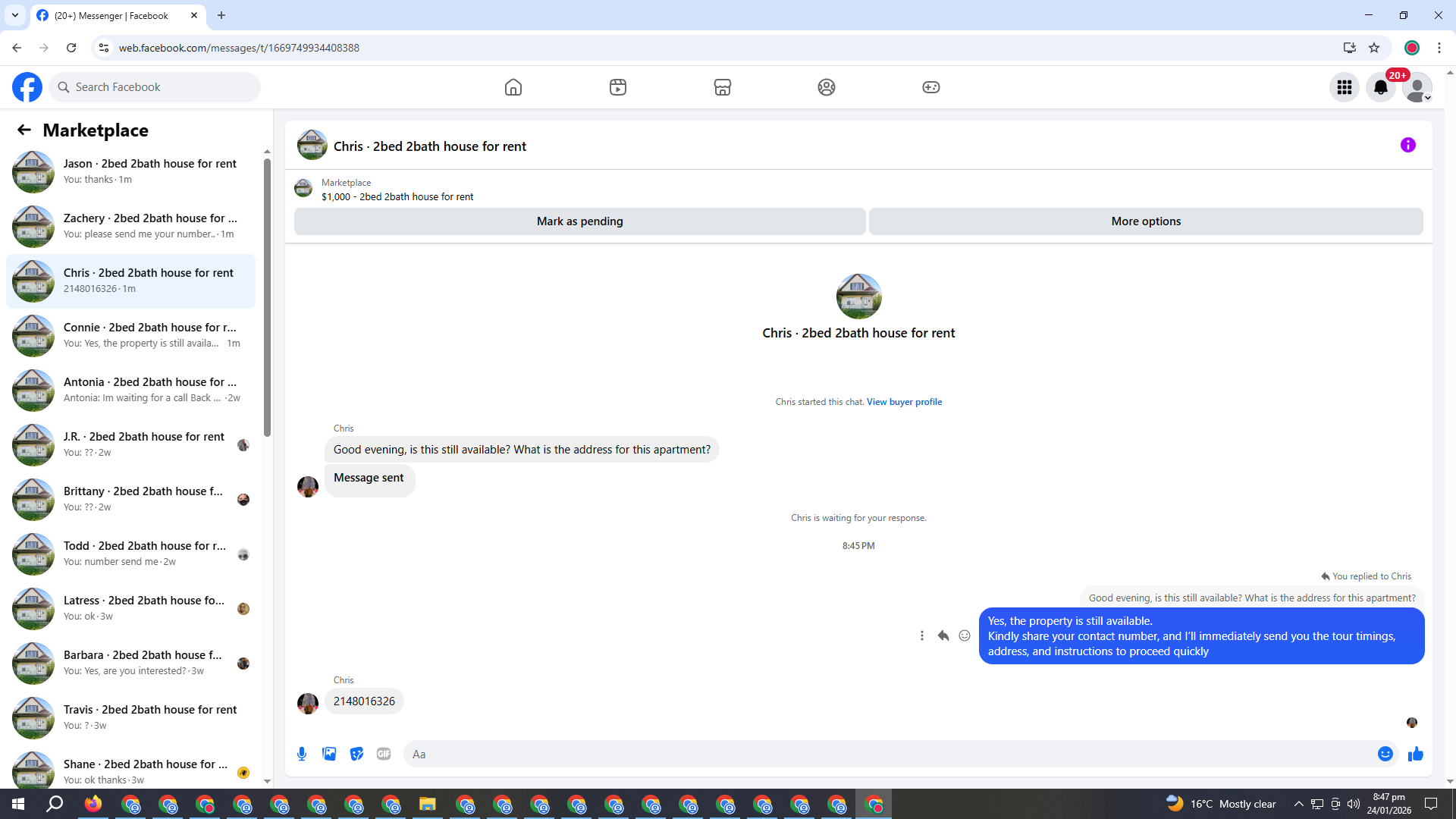Screen dimensions: 1456x819
Task: Open the View buyer profile link
Action: 904,402
